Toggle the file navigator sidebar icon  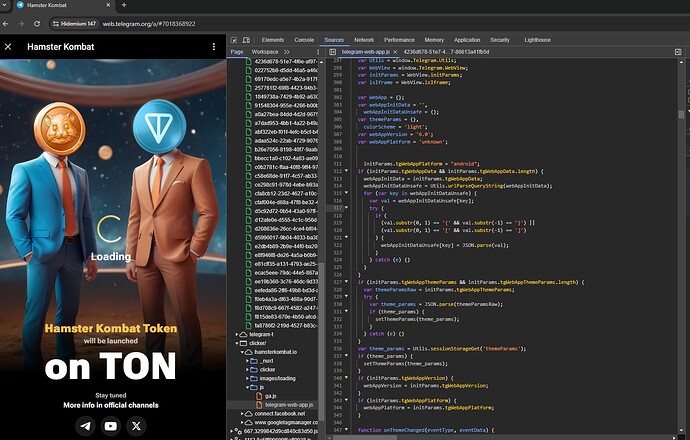click(x=333, y=52)
